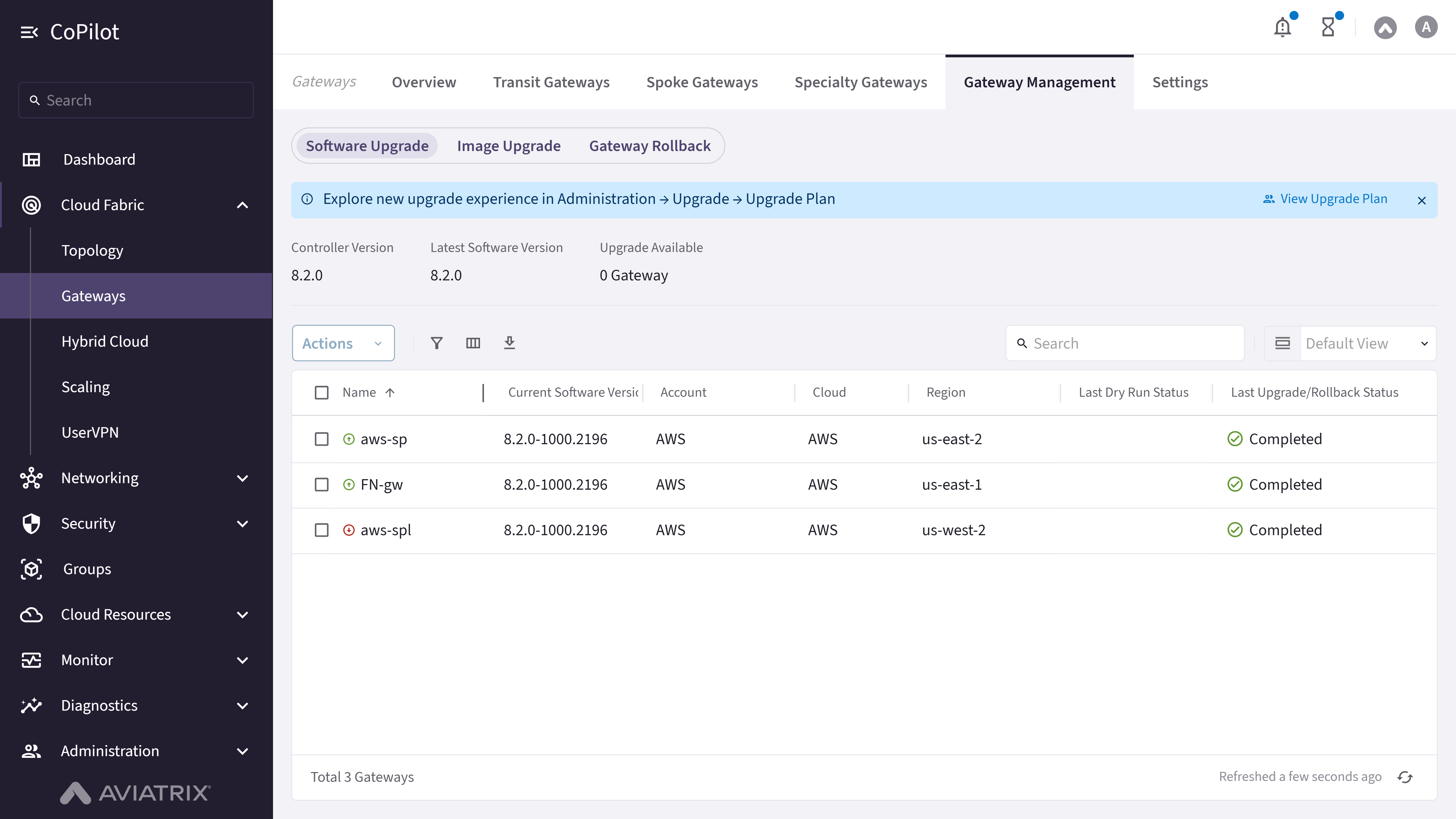Open Topology in sidebar
1456x819 pixels.
[92, 250]
